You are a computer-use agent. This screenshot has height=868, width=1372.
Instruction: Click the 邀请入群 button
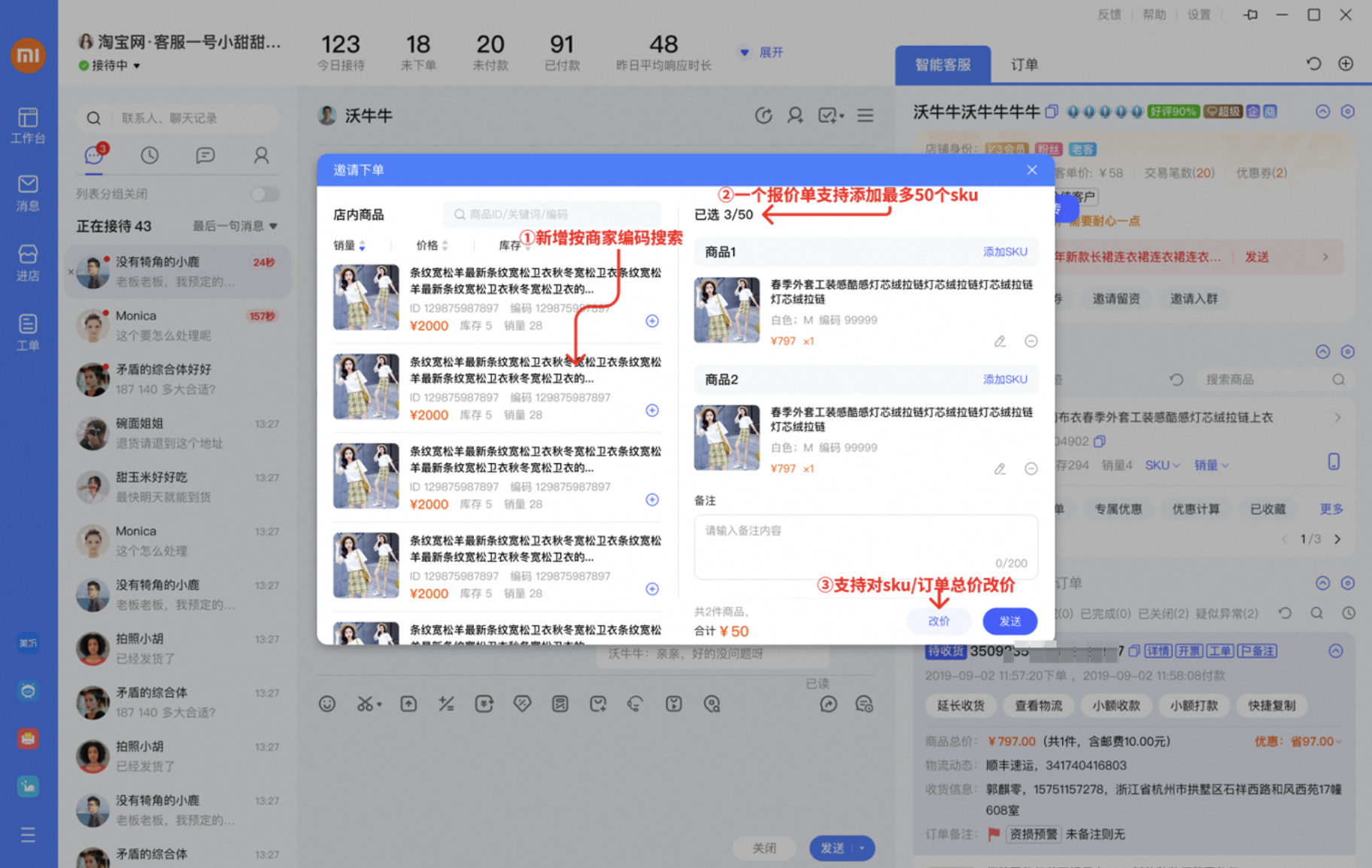(1194, 299)
